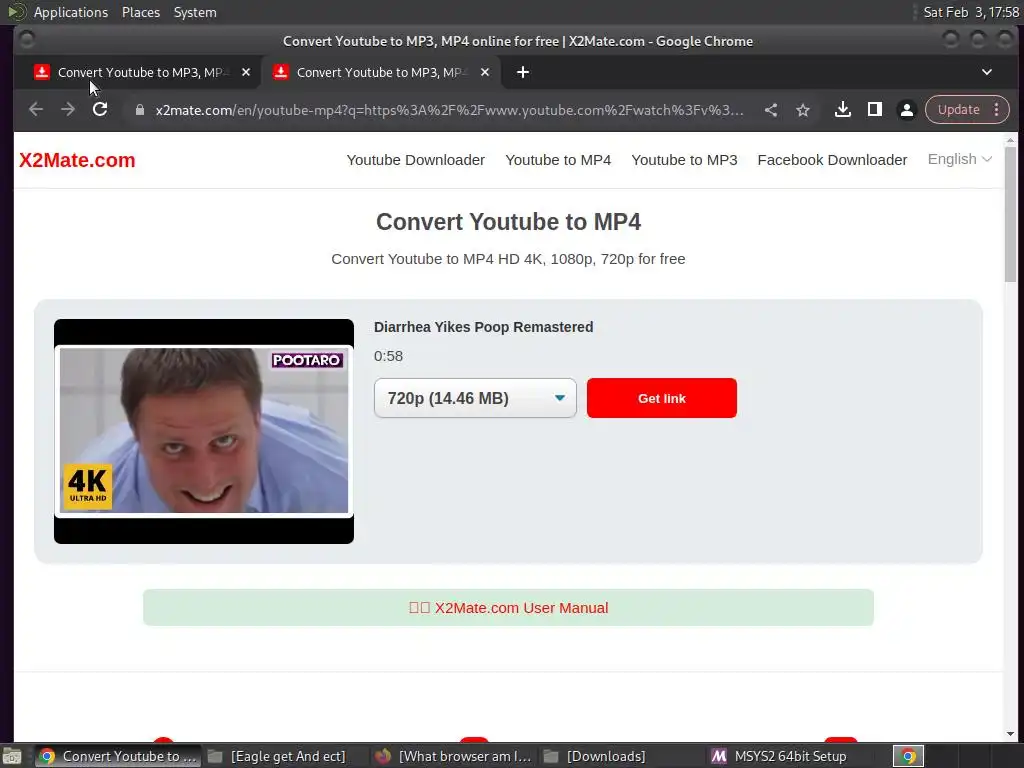Switch to Eagle get And ect window
Image resolution: width=1024 pixels, height=768 pixels.
click(x=278, y=756)
